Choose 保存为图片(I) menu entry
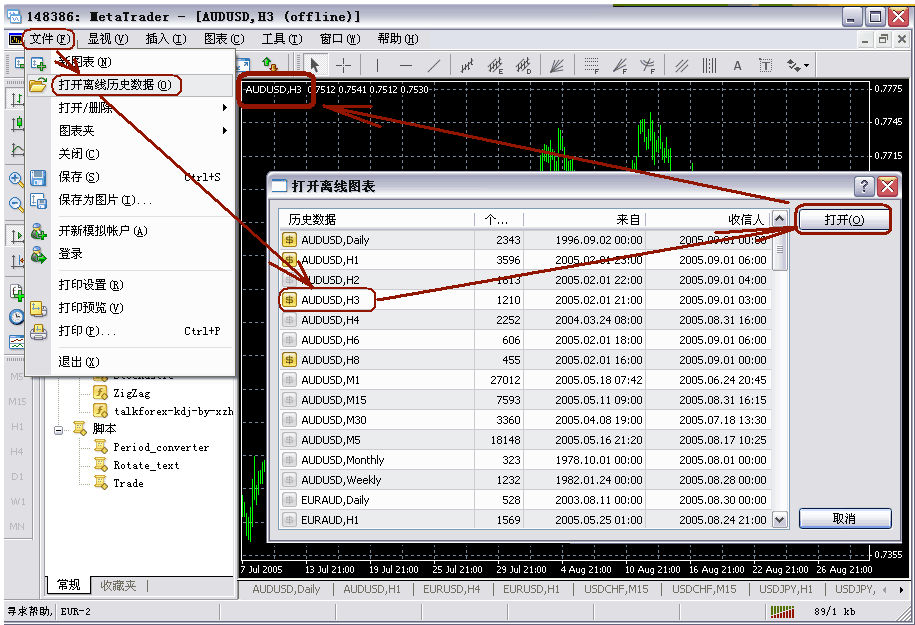The image size is (915, 625). [x=131, y=200]
